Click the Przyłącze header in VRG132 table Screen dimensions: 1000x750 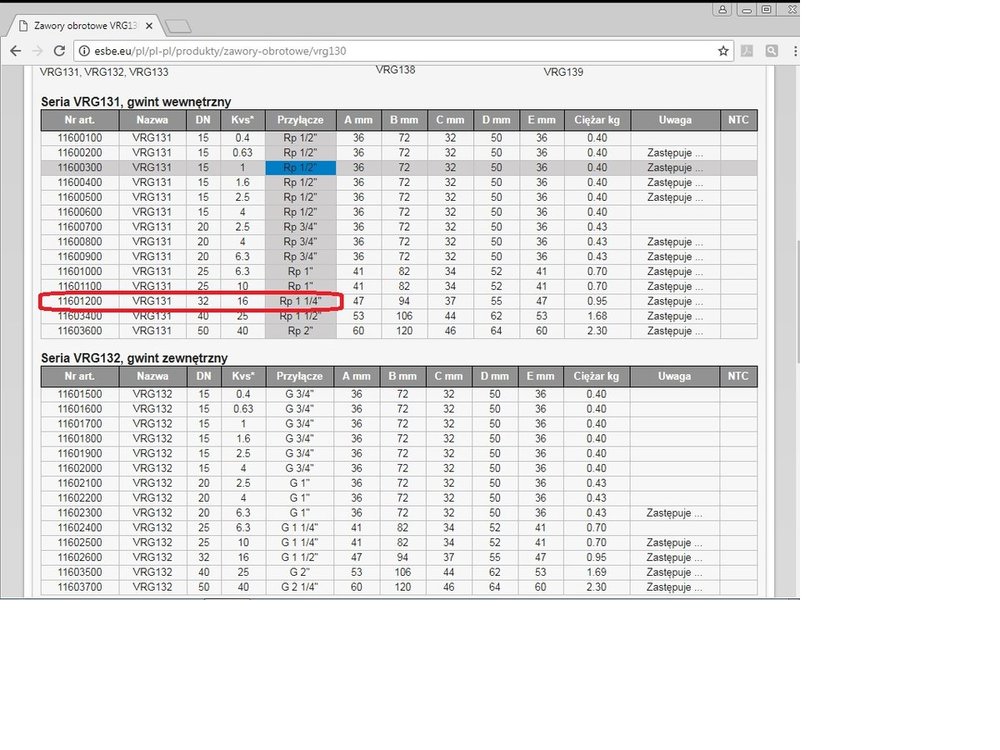click(x=300, y=377)
